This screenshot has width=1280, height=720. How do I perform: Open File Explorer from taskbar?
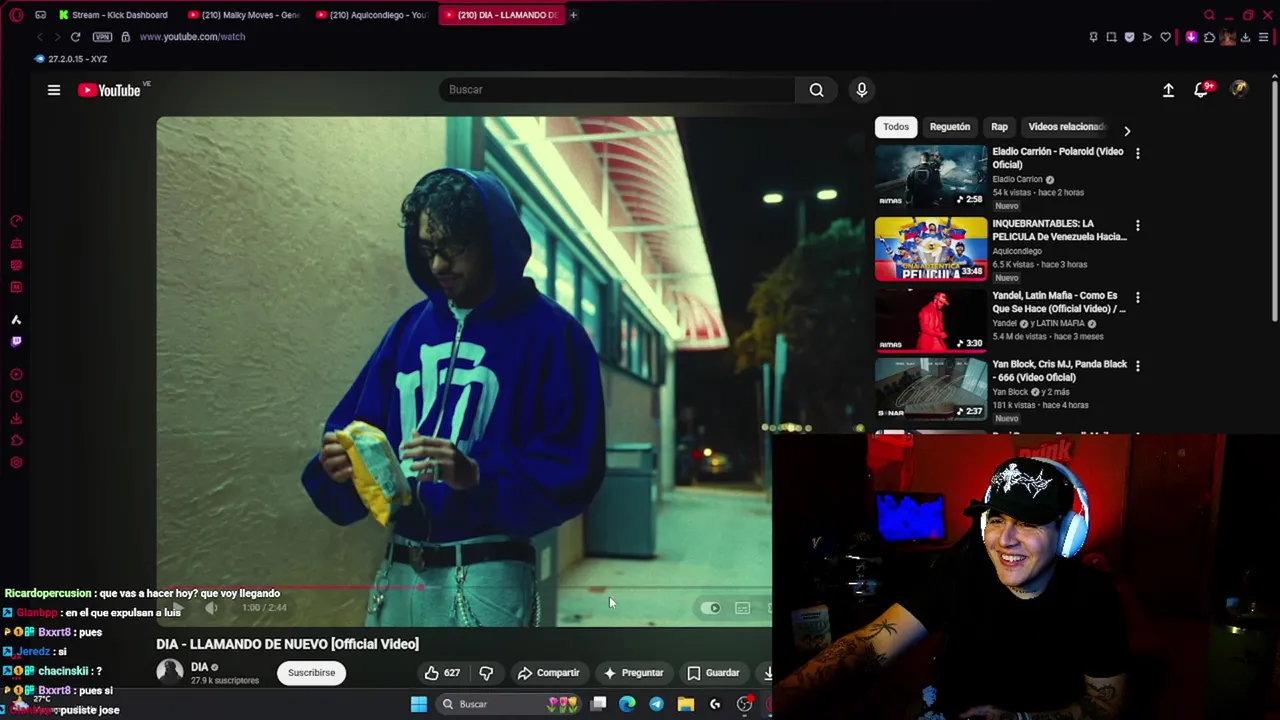pyautogui.click(x=685, y=704)
